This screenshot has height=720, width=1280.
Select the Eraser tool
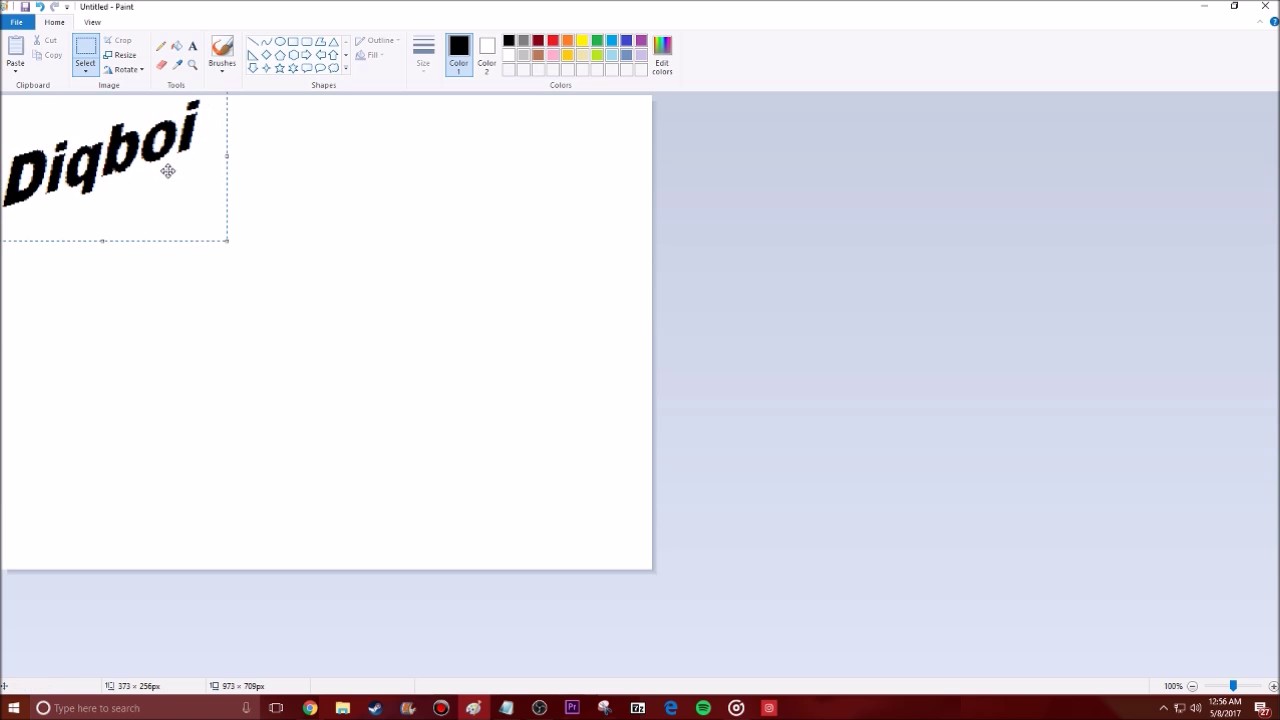pos(161,64)
